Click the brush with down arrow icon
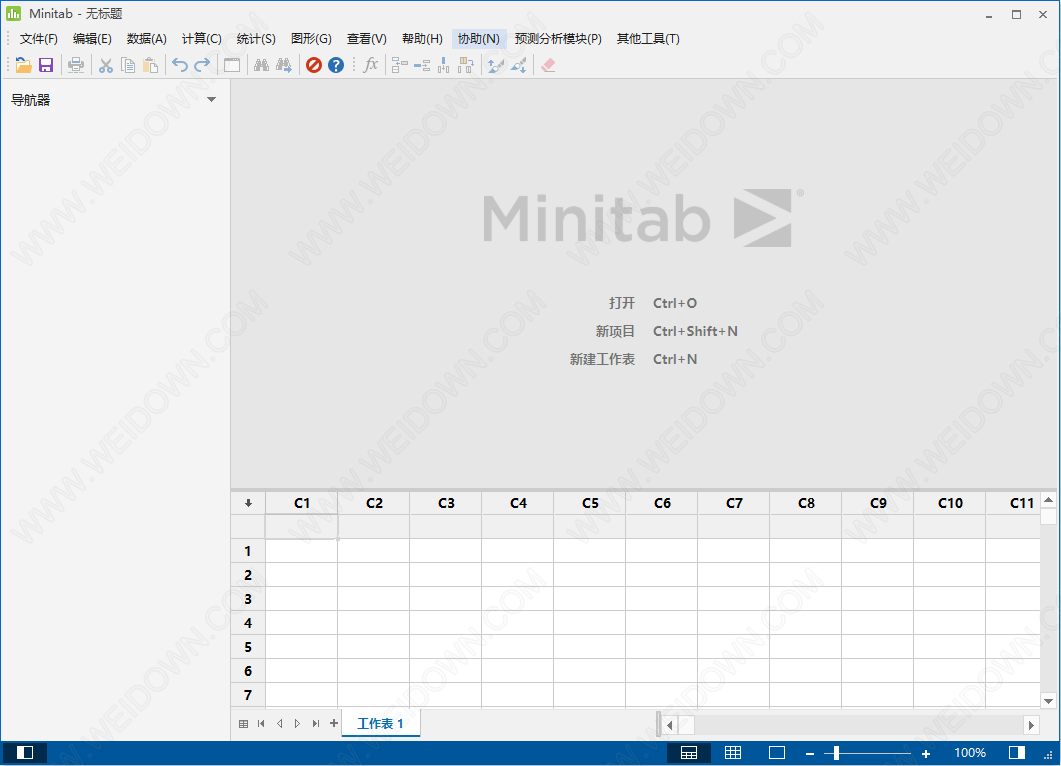 [519, 65]
